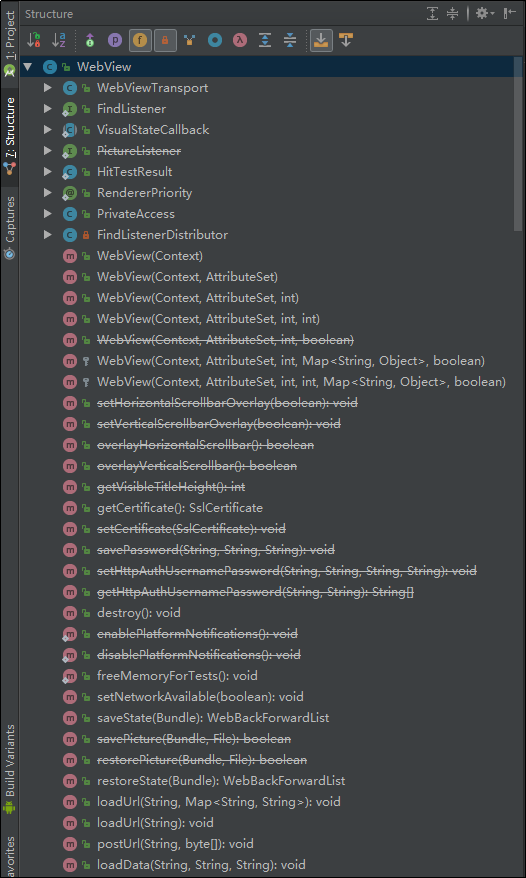Toggle Sort by Visibility in Structure toolbar

pyautogui.click(x=34, y=40)
